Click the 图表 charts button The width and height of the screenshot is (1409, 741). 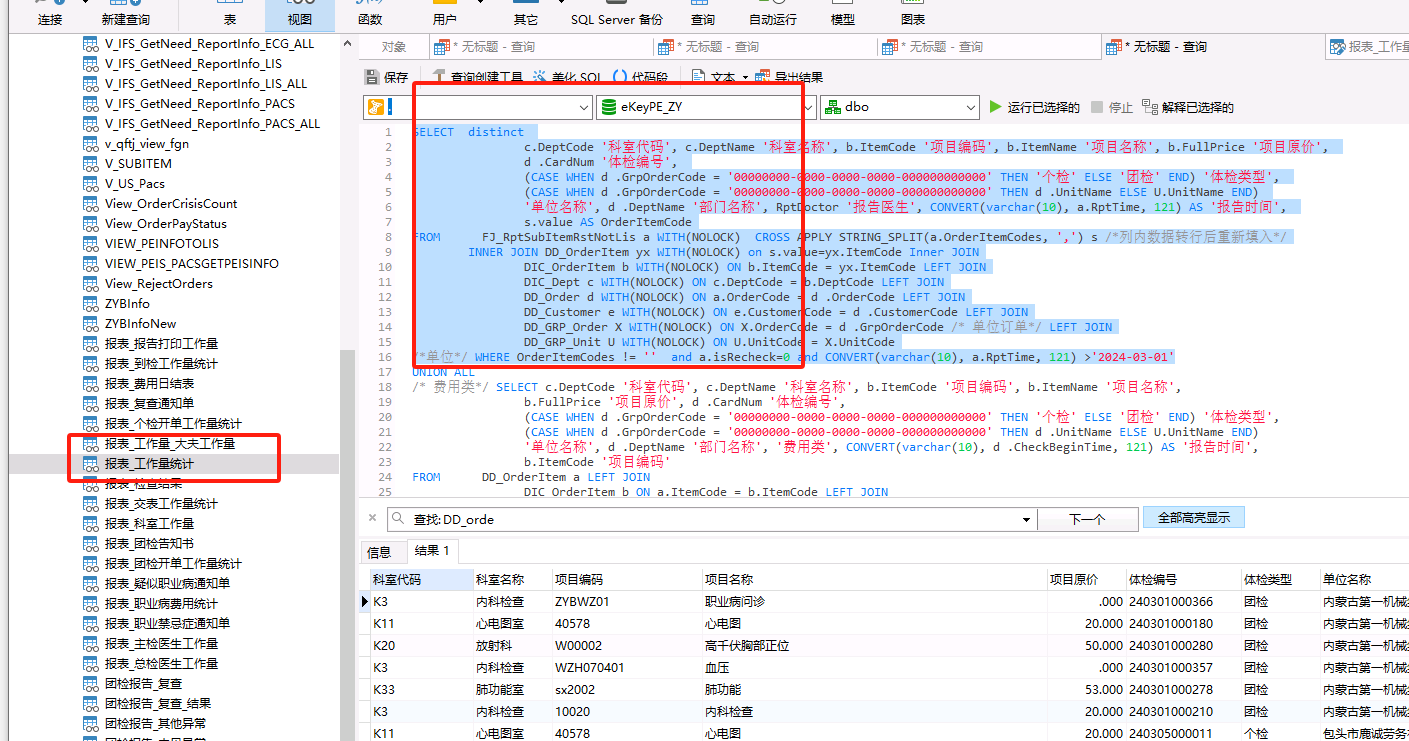pos(913,14)
